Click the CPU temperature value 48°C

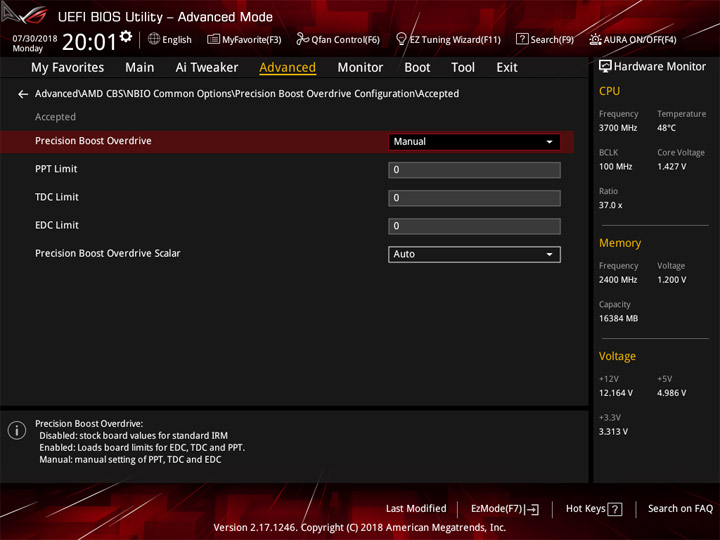[x=666, y=128]
